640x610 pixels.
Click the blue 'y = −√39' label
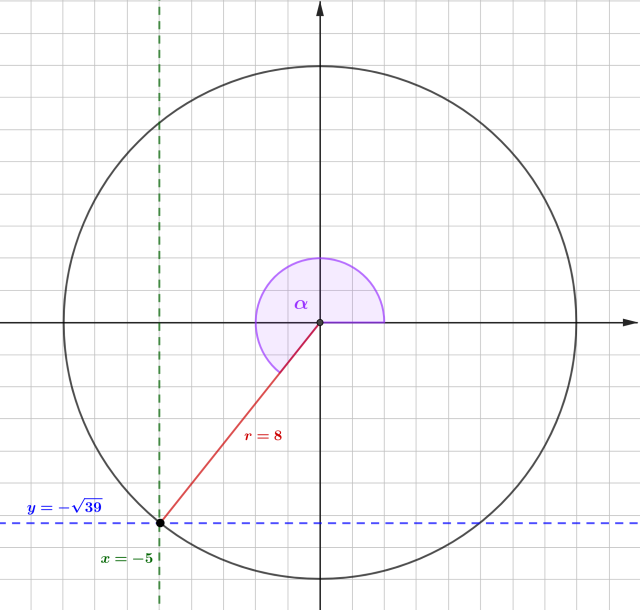(x=65, y=507)
